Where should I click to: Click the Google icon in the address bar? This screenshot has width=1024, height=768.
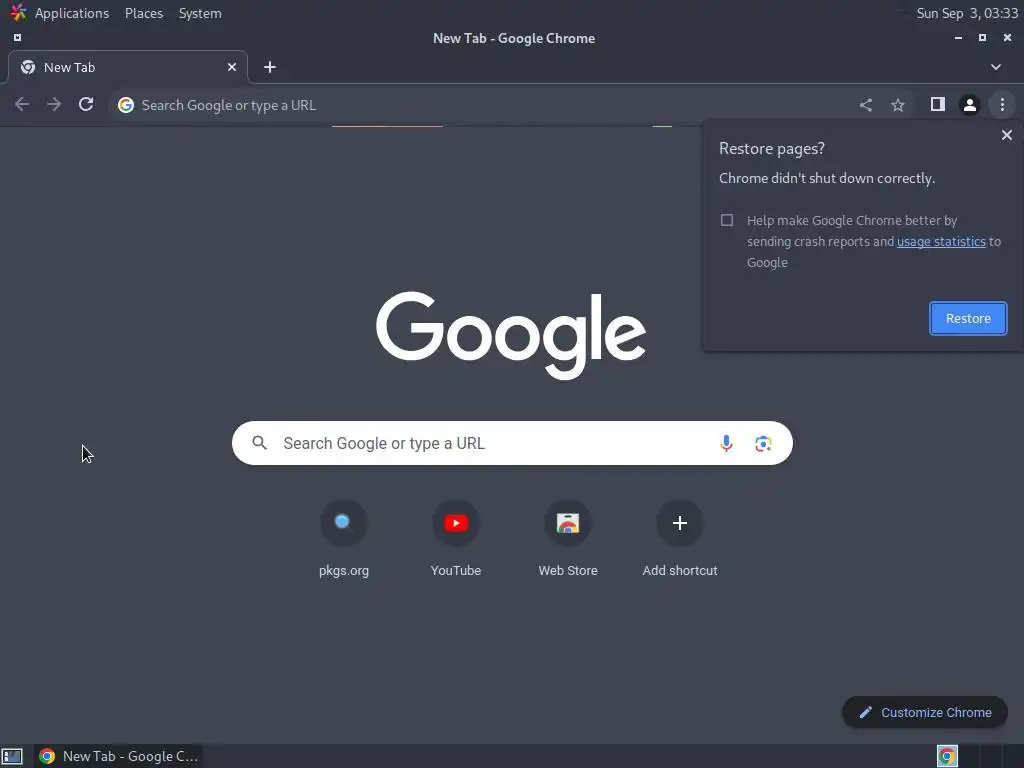pos(126,105)
